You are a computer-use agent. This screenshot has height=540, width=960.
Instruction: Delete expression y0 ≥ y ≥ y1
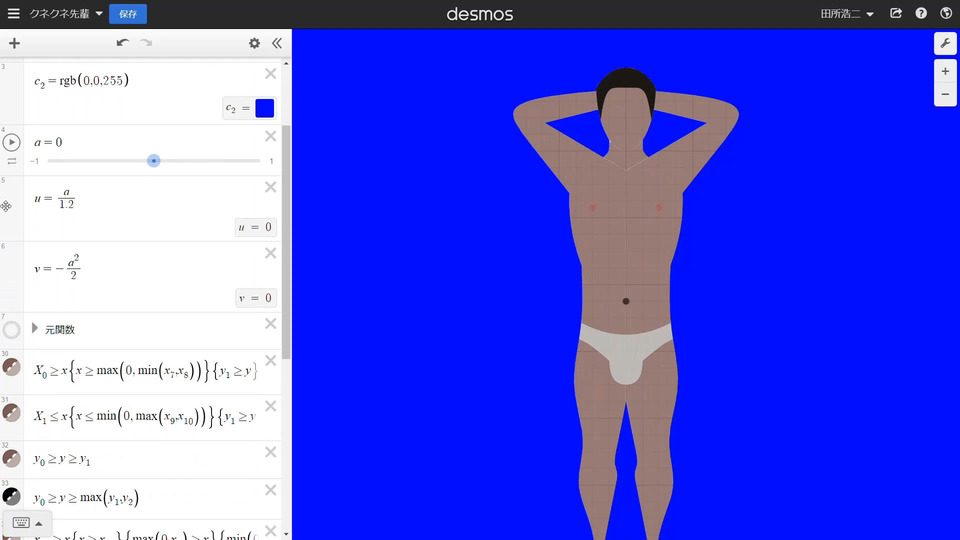coord(271,452)
